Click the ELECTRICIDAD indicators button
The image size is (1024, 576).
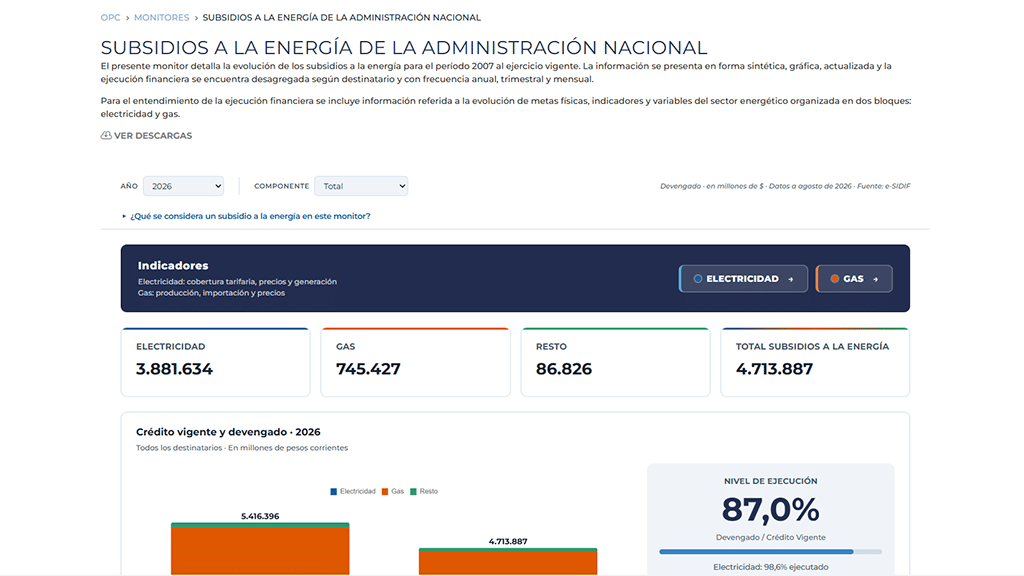(x=743, y=279)
